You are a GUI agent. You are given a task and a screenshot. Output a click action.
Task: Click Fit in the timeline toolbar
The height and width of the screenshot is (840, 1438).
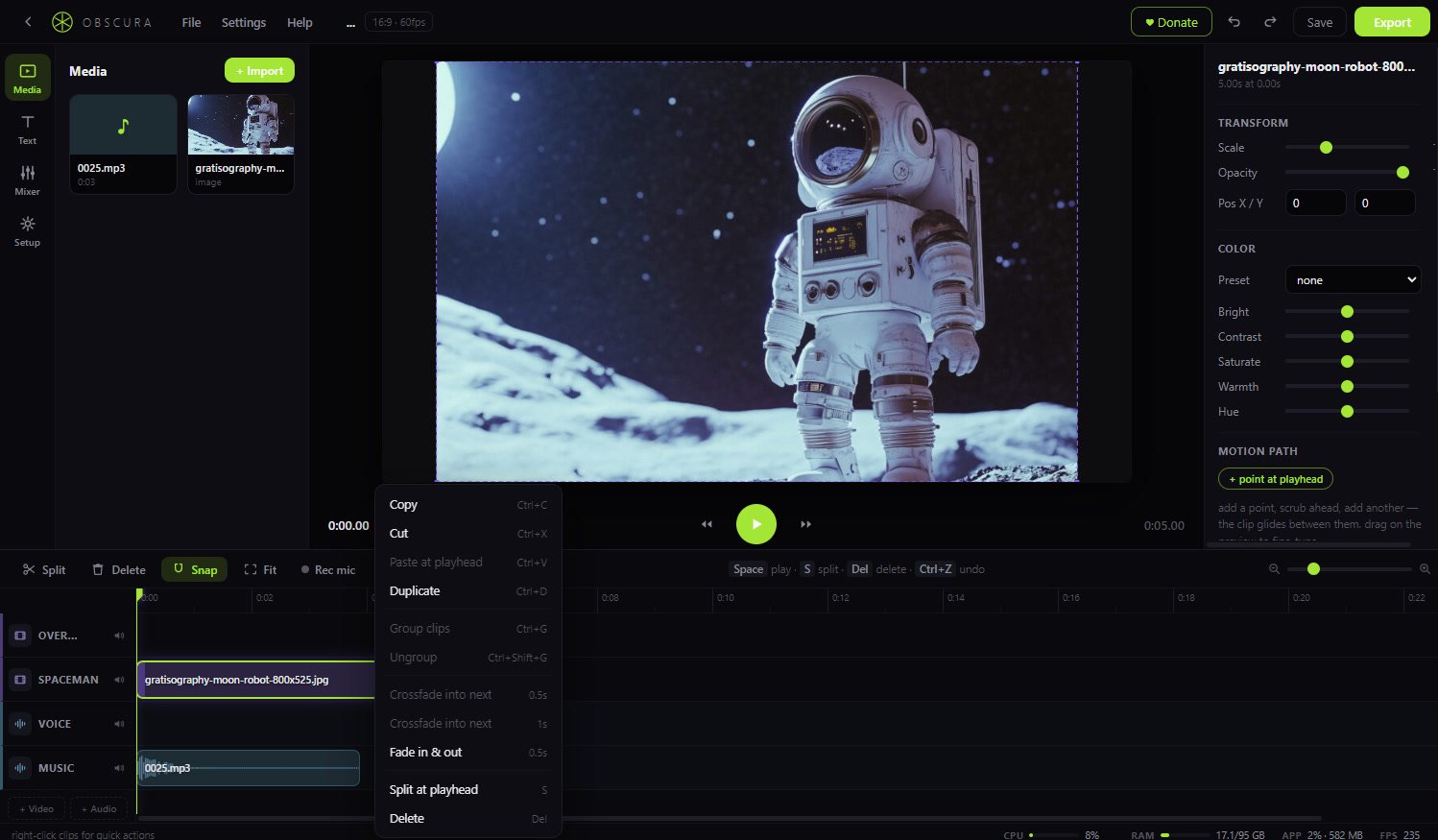(x=260, y=569)
